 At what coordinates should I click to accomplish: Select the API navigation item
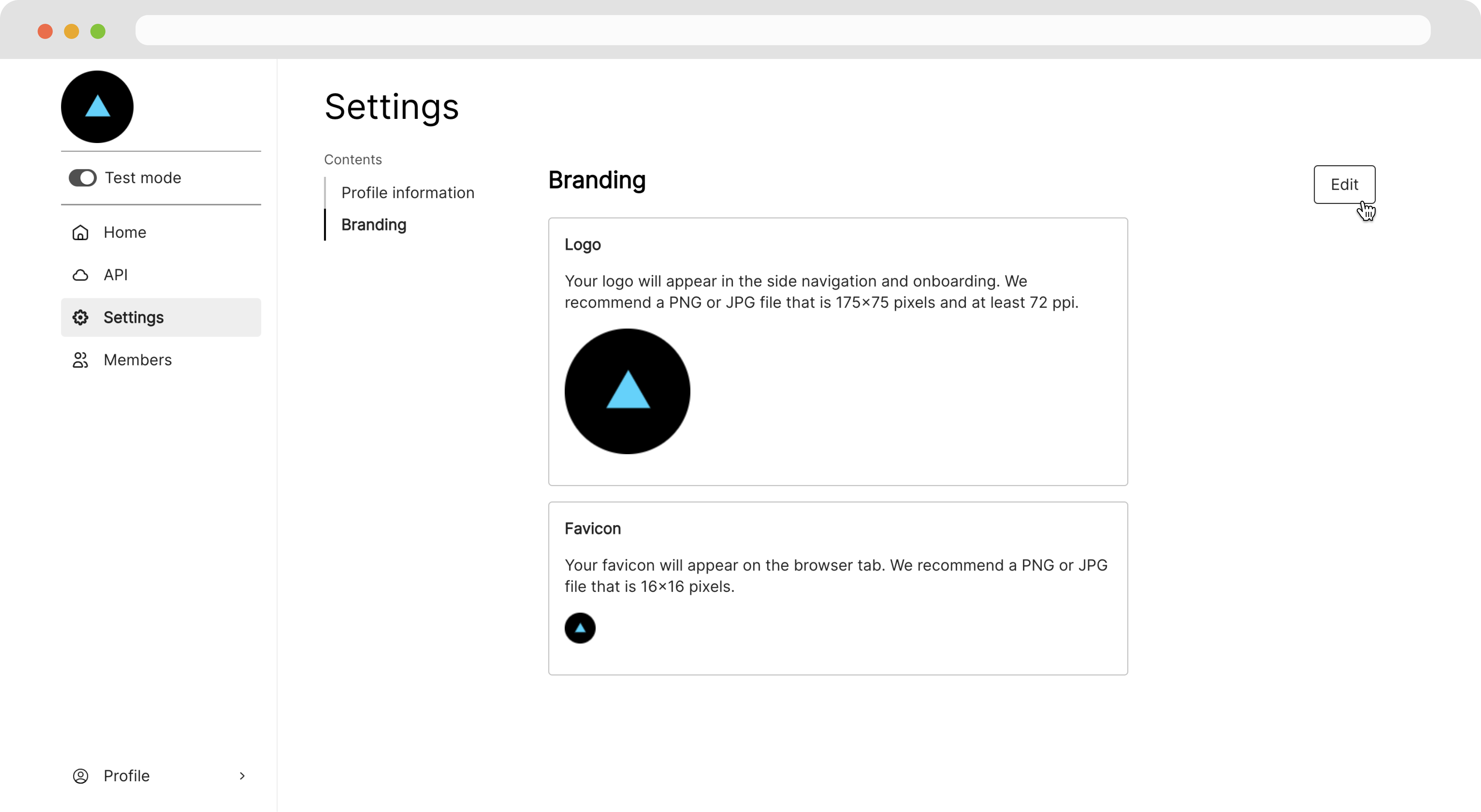coord(115,275)
